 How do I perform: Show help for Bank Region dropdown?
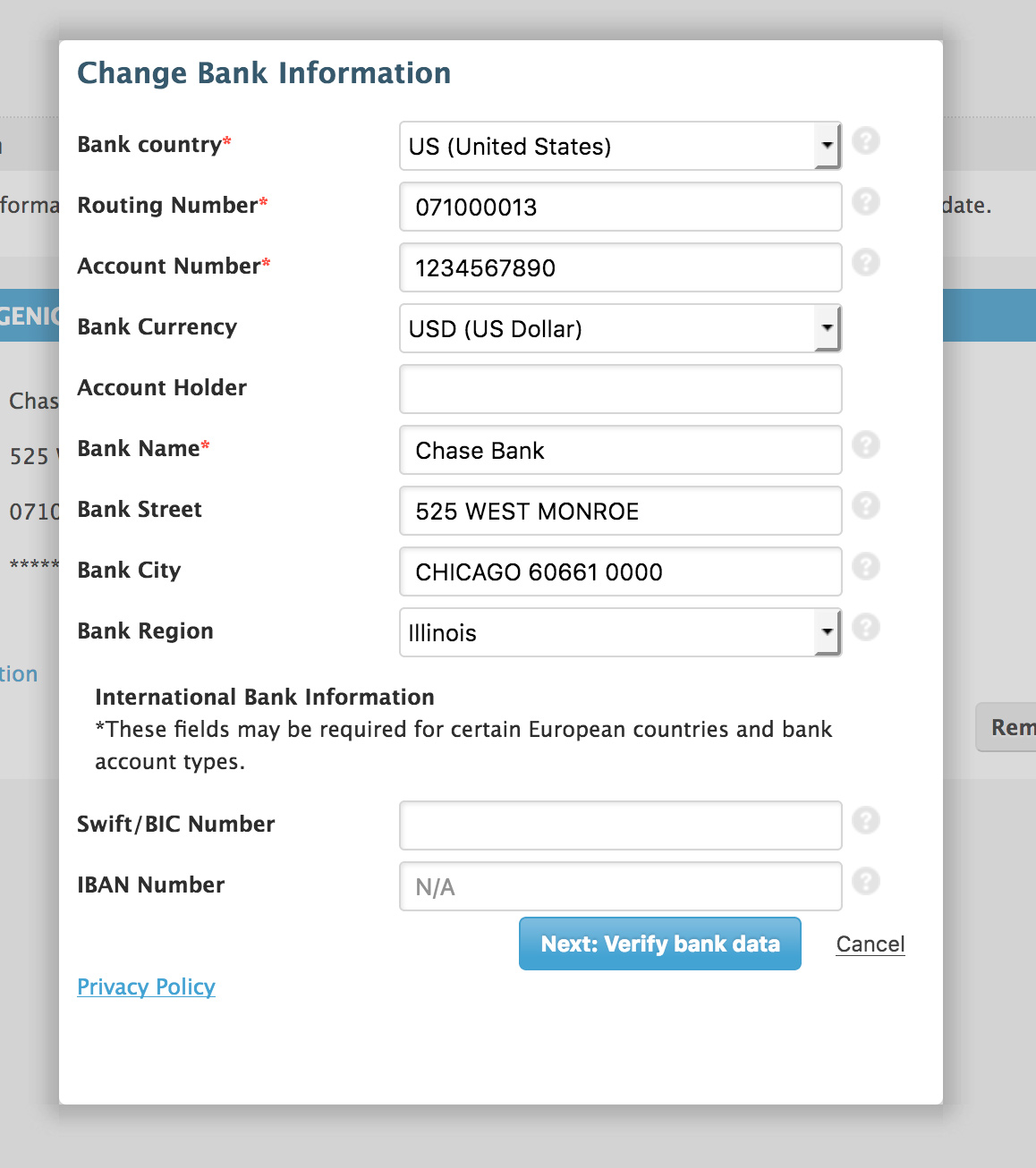[x=865, y=628]
